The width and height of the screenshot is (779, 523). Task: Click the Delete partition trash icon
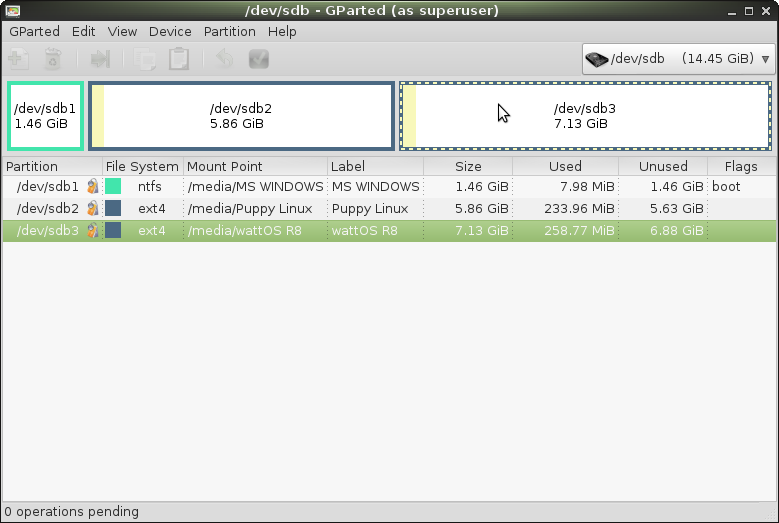(x=53, y=59)
